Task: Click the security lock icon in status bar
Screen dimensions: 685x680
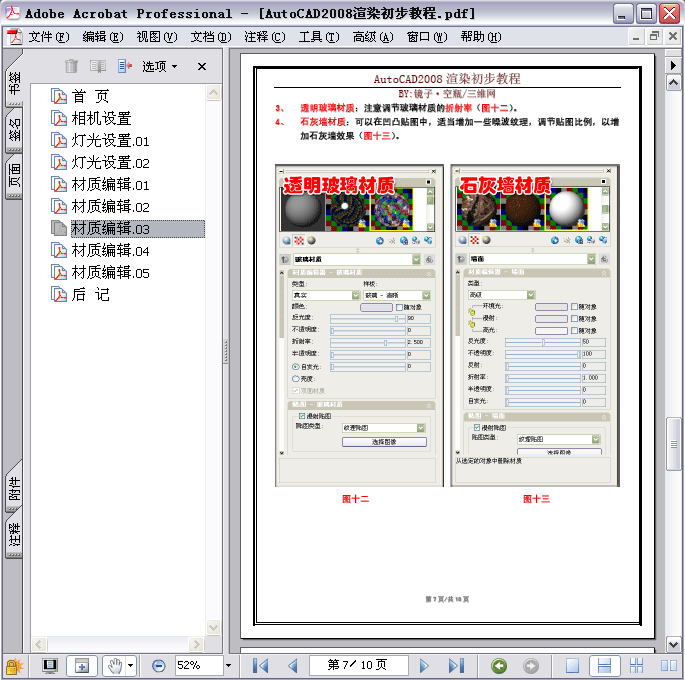Action: [14, 666]
